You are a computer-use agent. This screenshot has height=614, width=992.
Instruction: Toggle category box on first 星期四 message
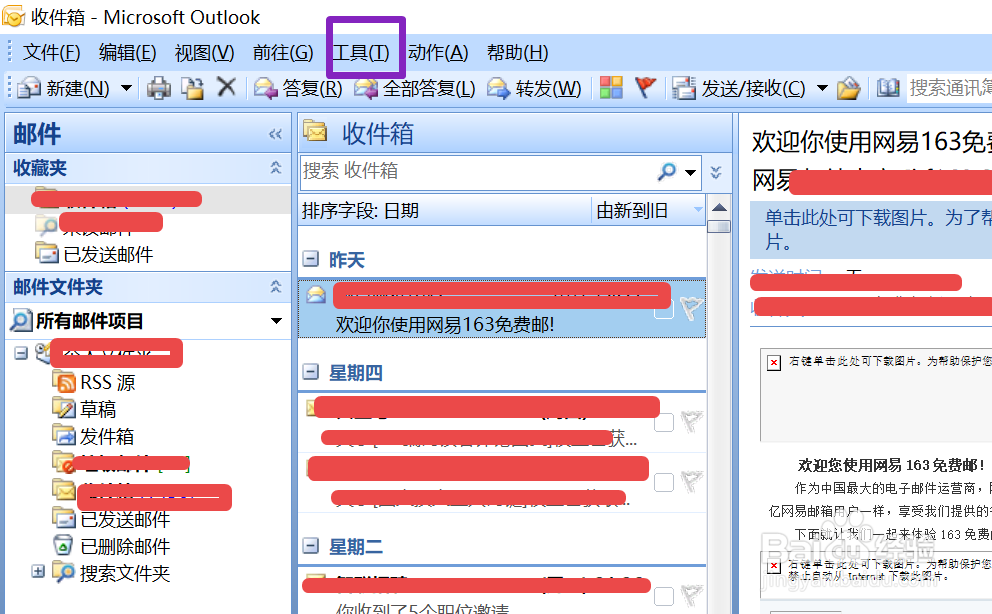[x=664, y=422]
